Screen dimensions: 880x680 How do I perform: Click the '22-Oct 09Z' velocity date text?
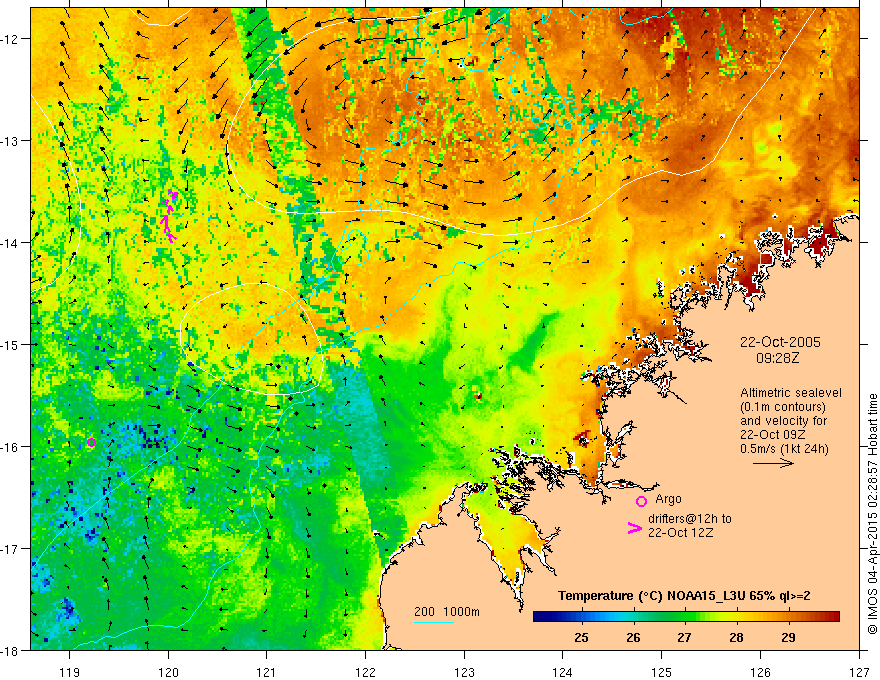click(773, 434)
